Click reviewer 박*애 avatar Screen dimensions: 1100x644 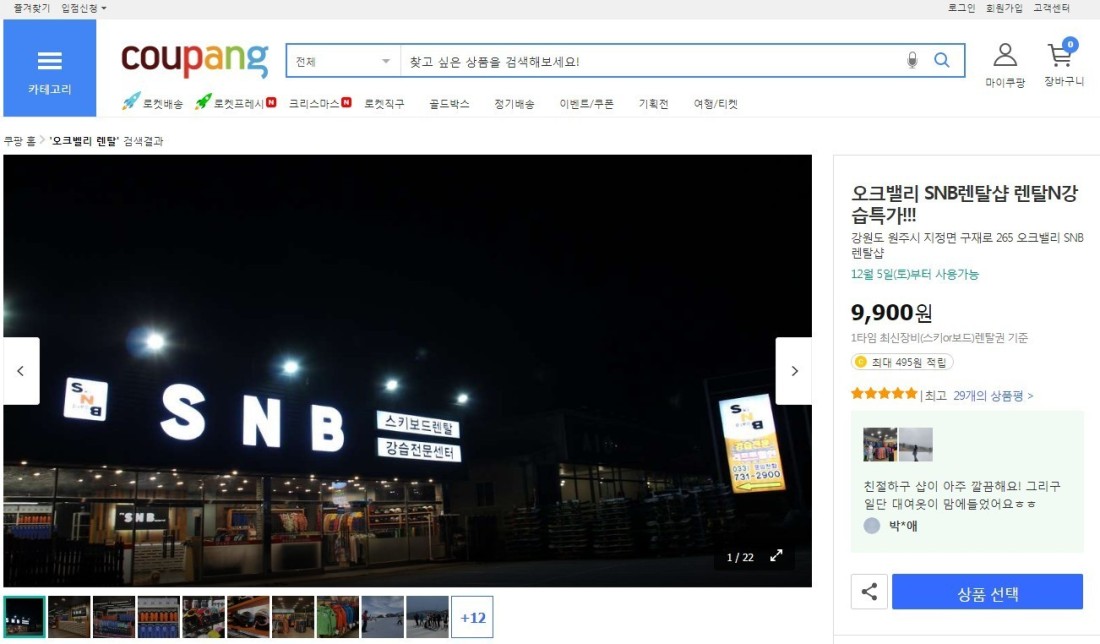[871, 525]
